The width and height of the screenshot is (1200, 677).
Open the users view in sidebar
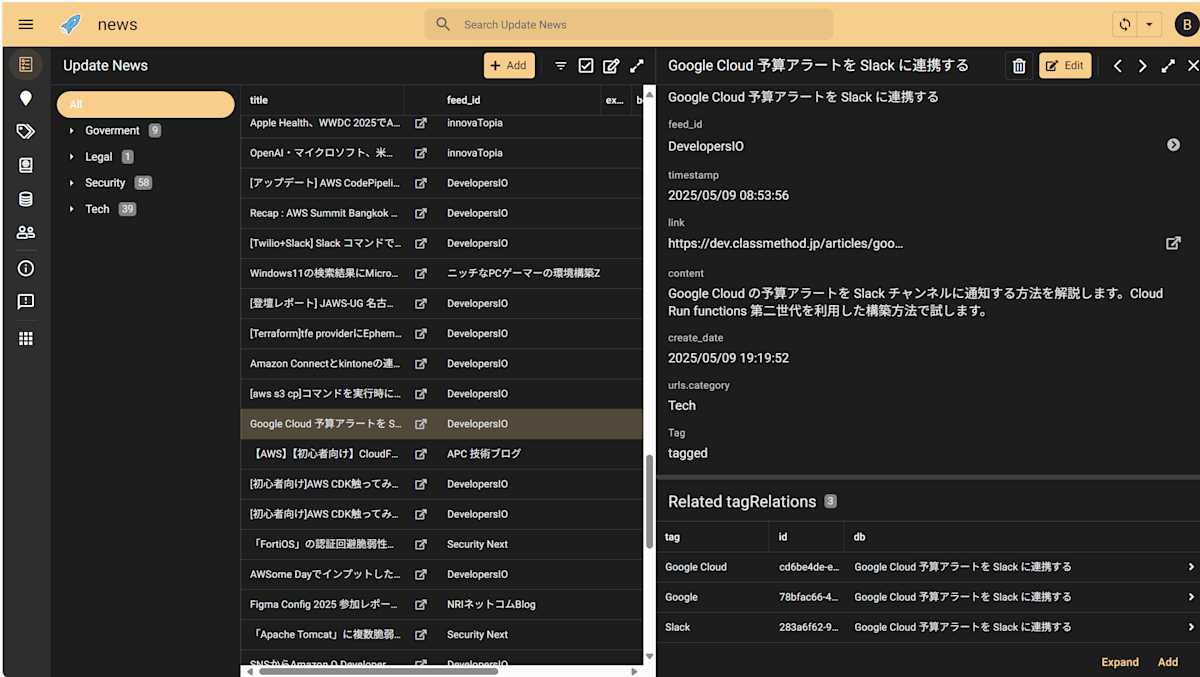tap(26, 232)
